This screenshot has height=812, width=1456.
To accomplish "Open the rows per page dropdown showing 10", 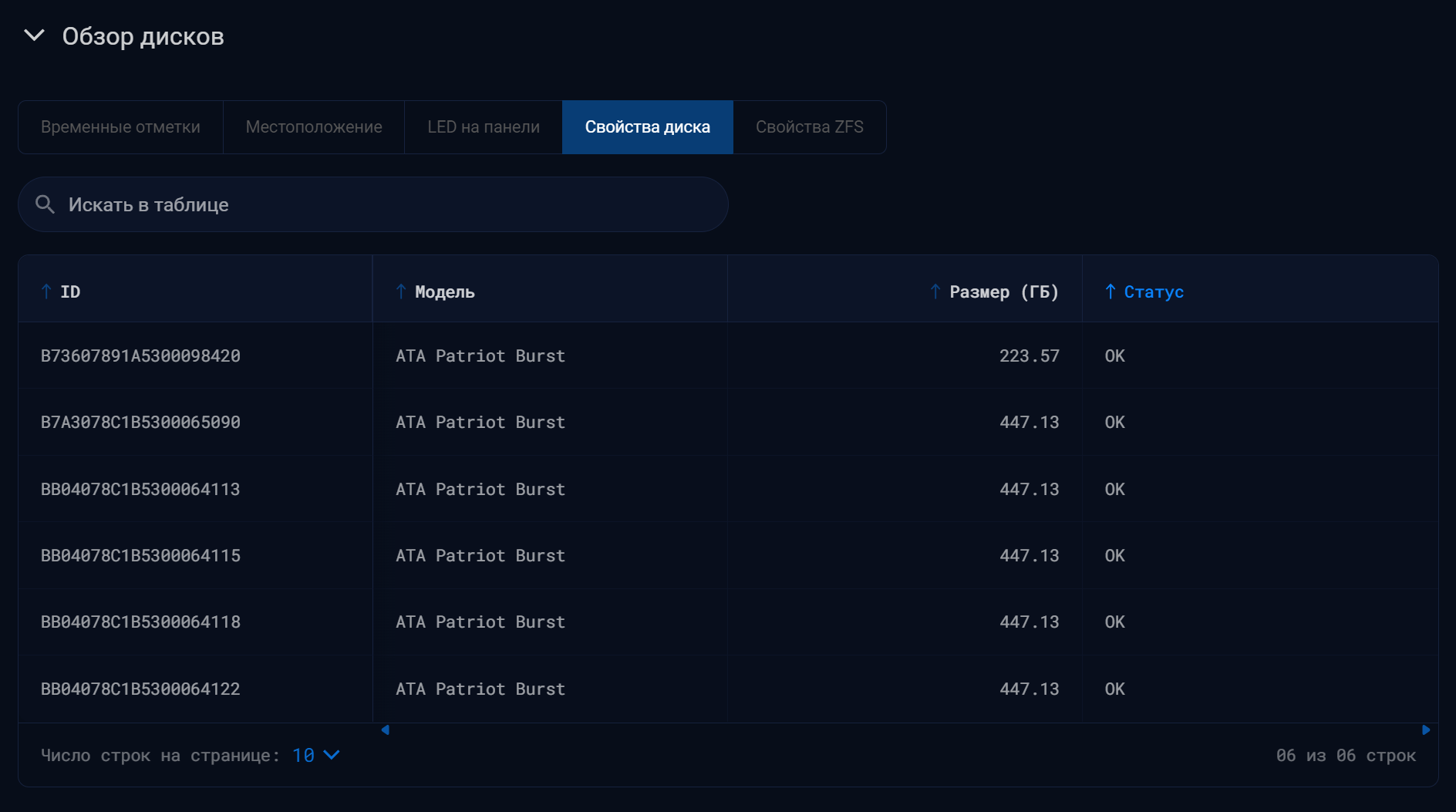I will pyautogui.click(x=315, y=755).
